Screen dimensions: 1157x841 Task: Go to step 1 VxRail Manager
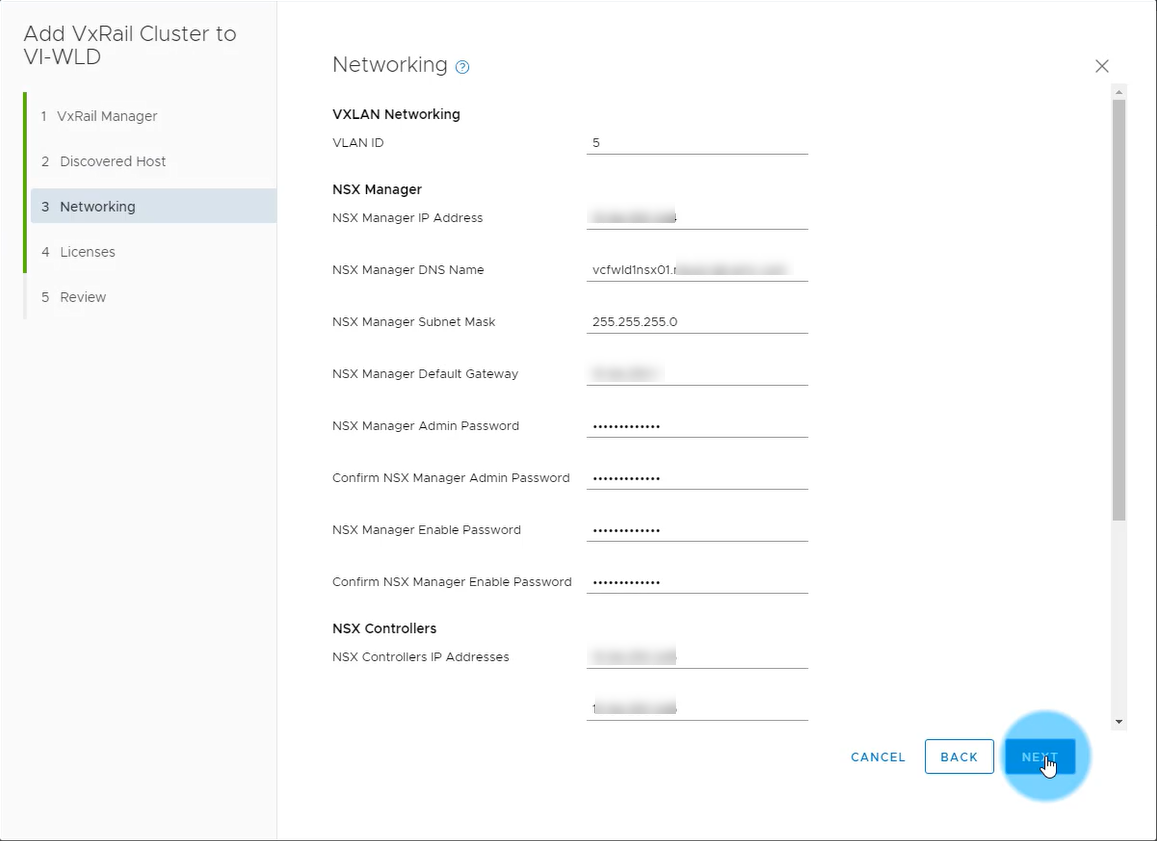(x=107, y=116)
